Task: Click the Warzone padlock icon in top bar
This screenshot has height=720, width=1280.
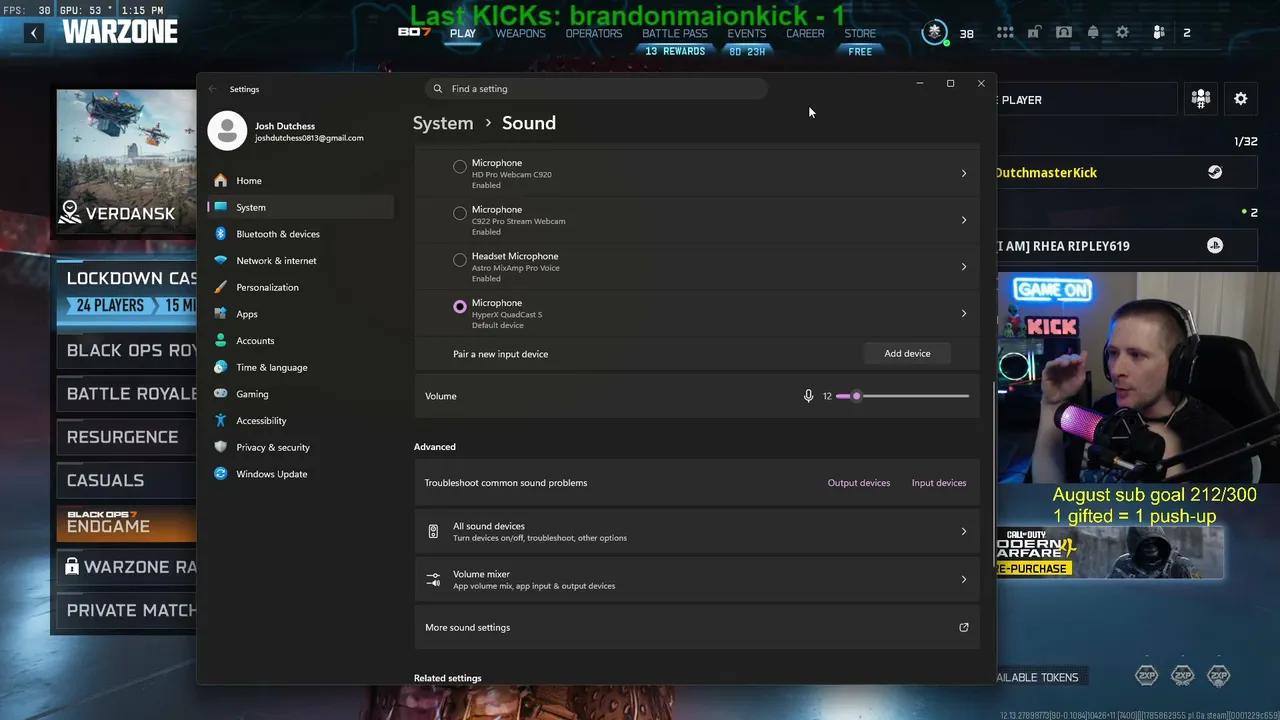Action: [x=1034, y=33]
